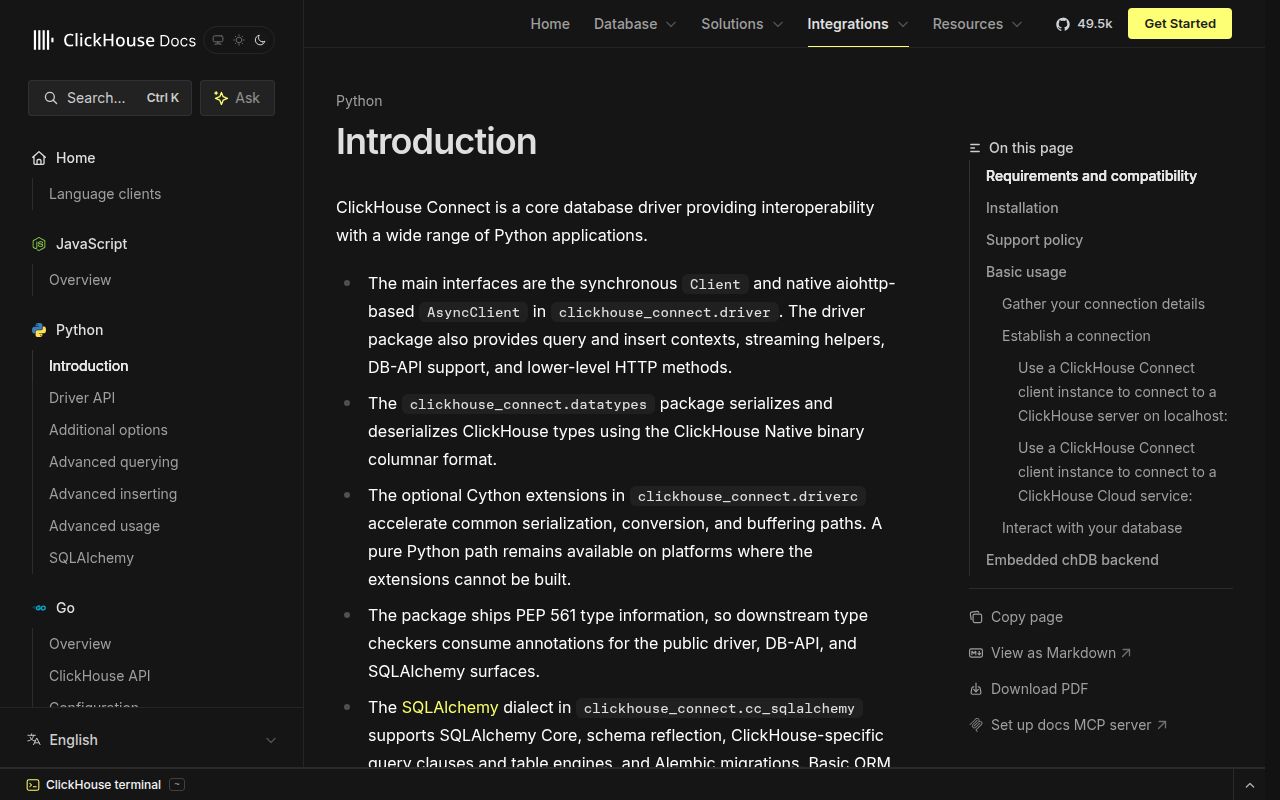Screen dimensions: 1280x800
Task: Open the Resources navigation menu
Action: (978, 24)
